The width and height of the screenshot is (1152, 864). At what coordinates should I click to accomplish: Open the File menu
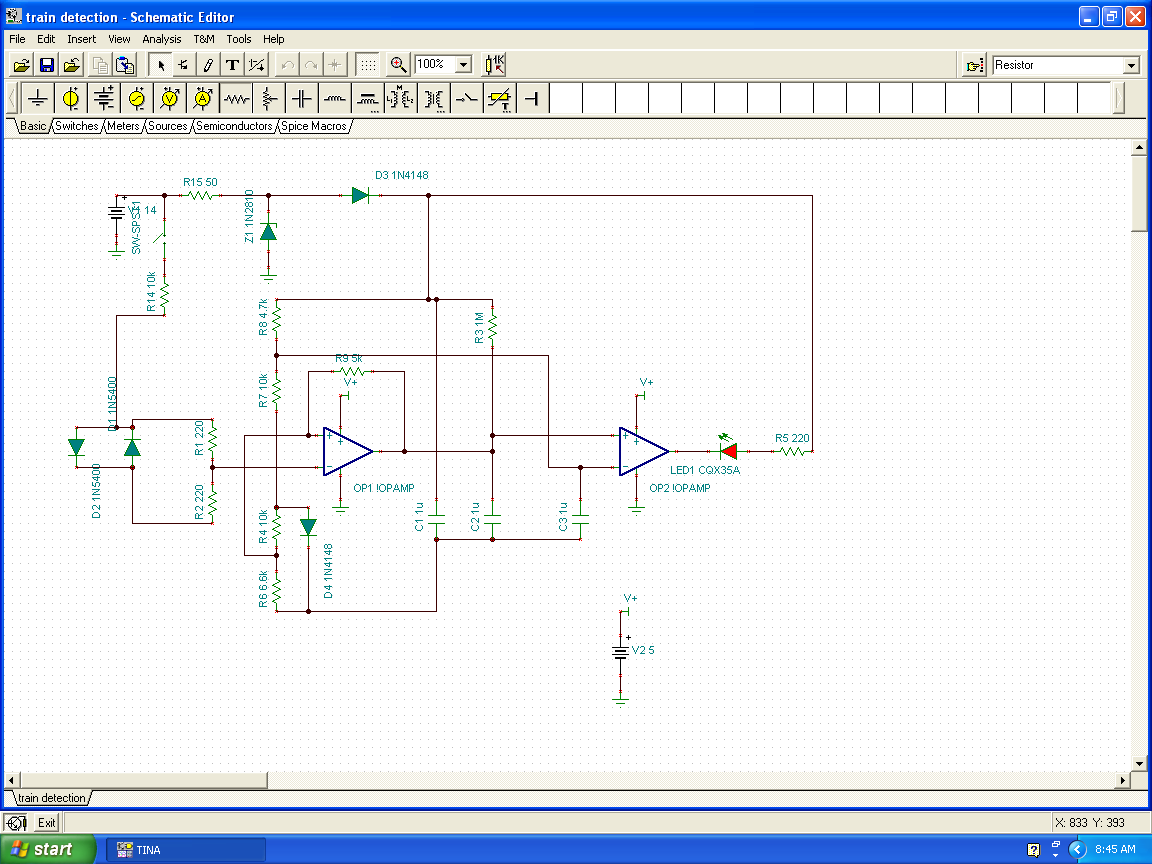pos(17,39)
